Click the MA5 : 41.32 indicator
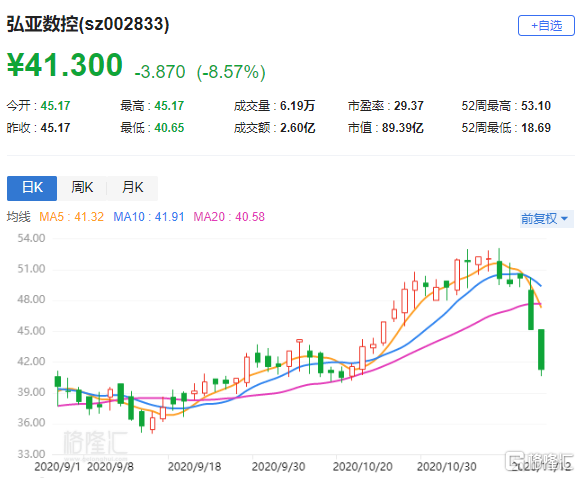This screenshot has height=478, width=580. [71, 216]
